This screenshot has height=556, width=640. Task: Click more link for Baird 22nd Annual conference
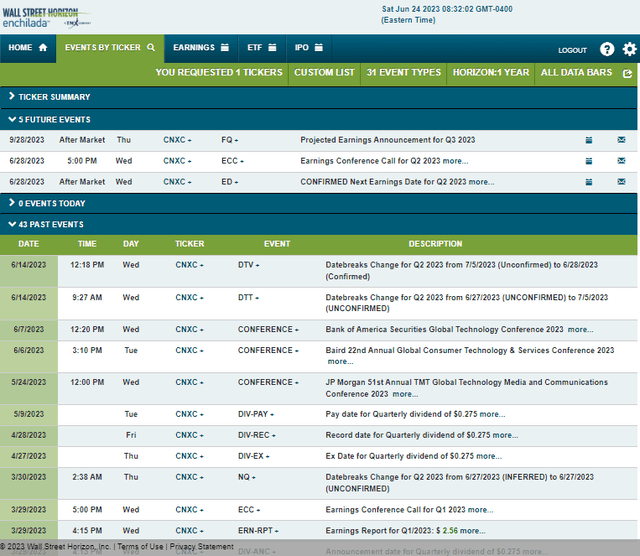340,361
